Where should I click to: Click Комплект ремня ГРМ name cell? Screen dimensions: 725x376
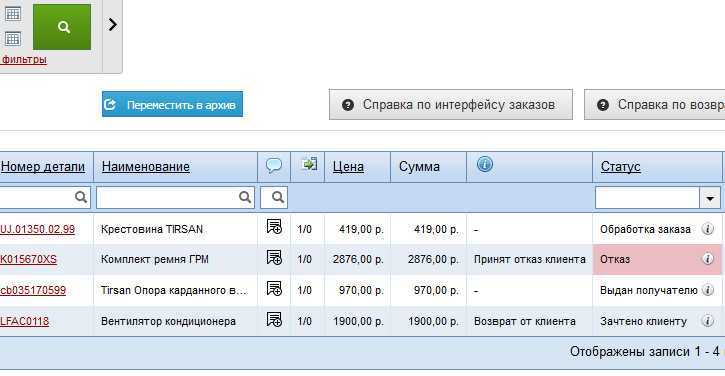pyautogui.click(x=176, y=259)
